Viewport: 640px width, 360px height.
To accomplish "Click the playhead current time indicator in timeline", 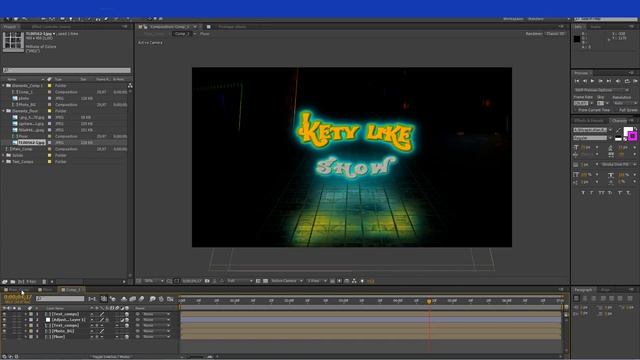I will click(429, 301).
